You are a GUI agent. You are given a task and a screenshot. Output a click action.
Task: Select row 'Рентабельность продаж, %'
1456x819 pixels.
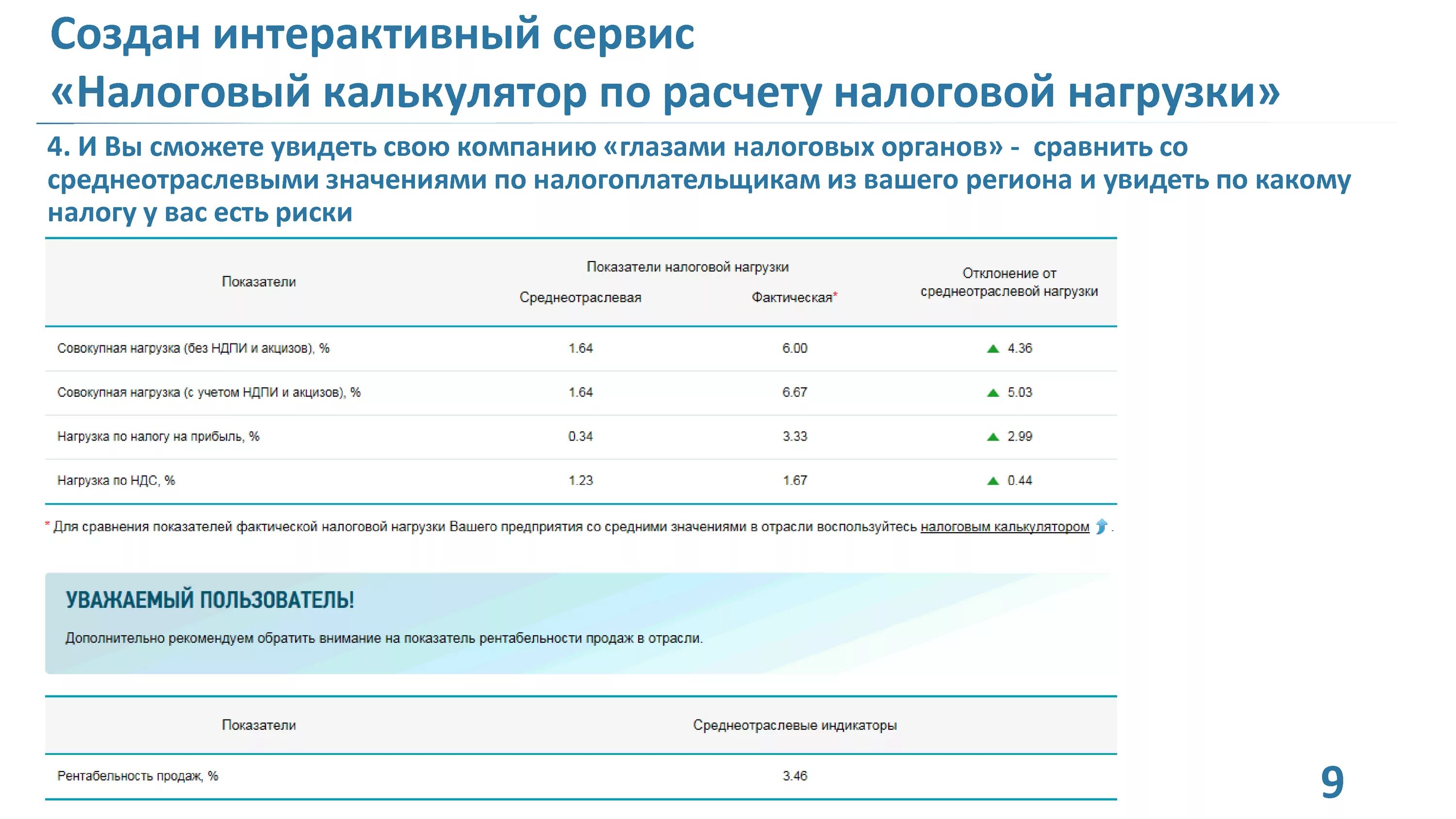tap(581, 776)
